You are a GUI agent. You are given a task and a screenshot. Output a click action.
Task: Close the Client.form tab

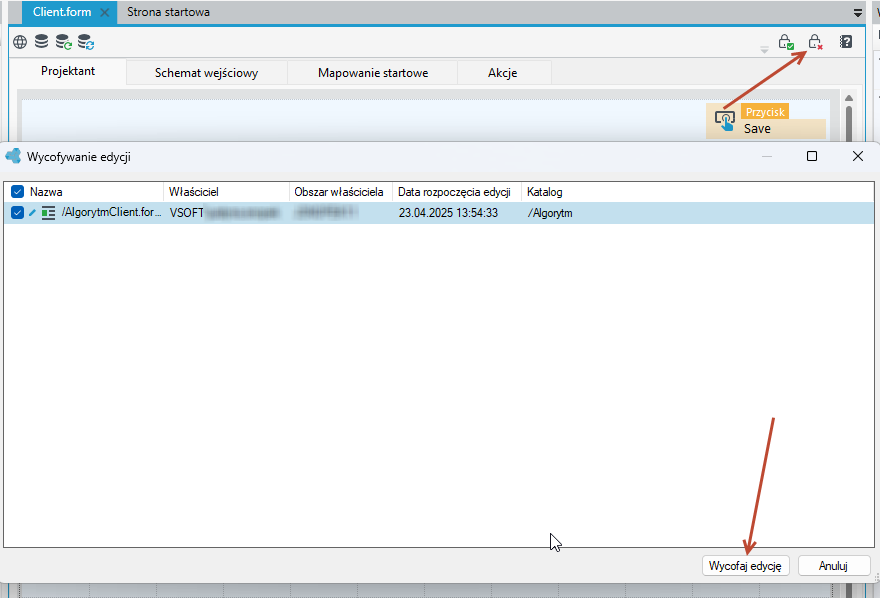104,12
